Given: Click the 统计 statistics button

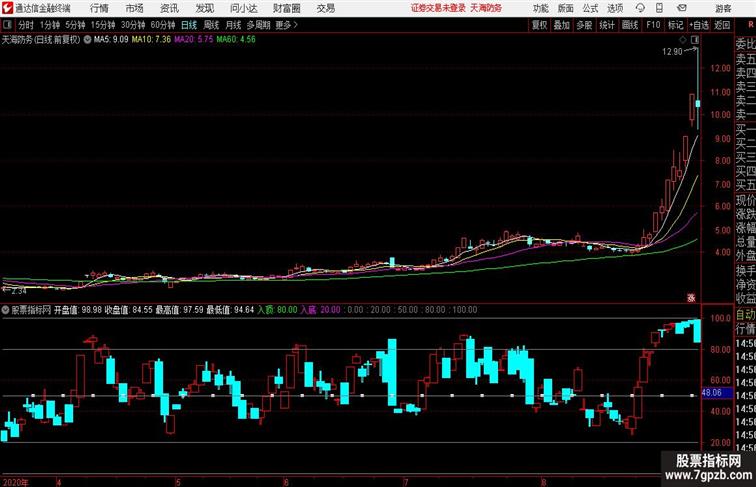Looking at the screenshot, I should tap(607, 25).
